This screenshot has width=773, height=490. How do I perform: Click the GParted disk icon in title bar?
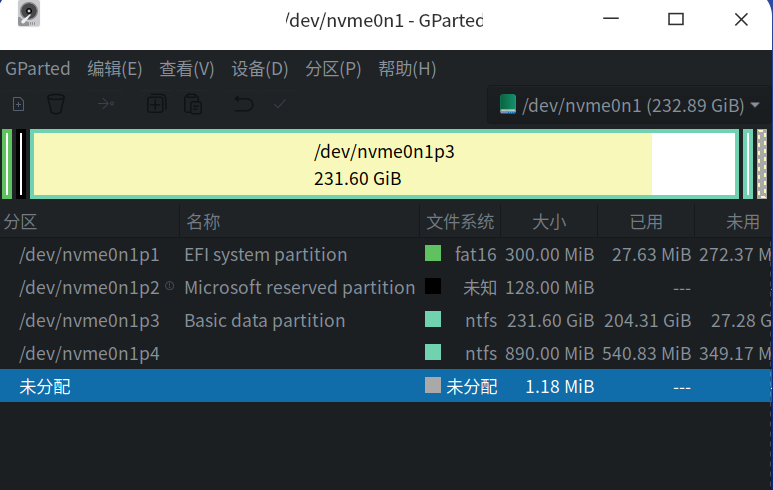pos(29,14)
